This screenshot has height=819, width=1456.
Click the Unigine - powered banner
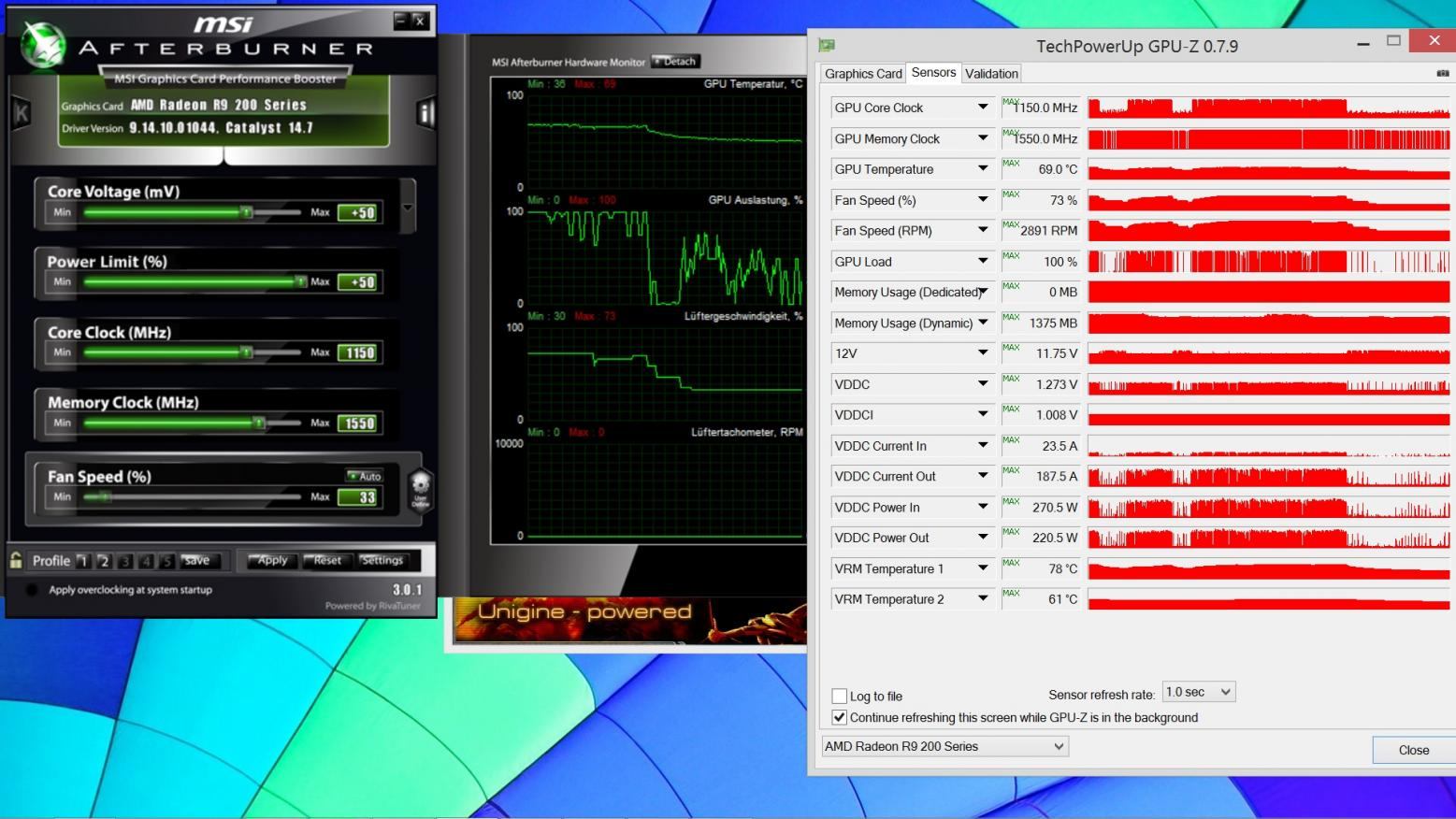629,621
